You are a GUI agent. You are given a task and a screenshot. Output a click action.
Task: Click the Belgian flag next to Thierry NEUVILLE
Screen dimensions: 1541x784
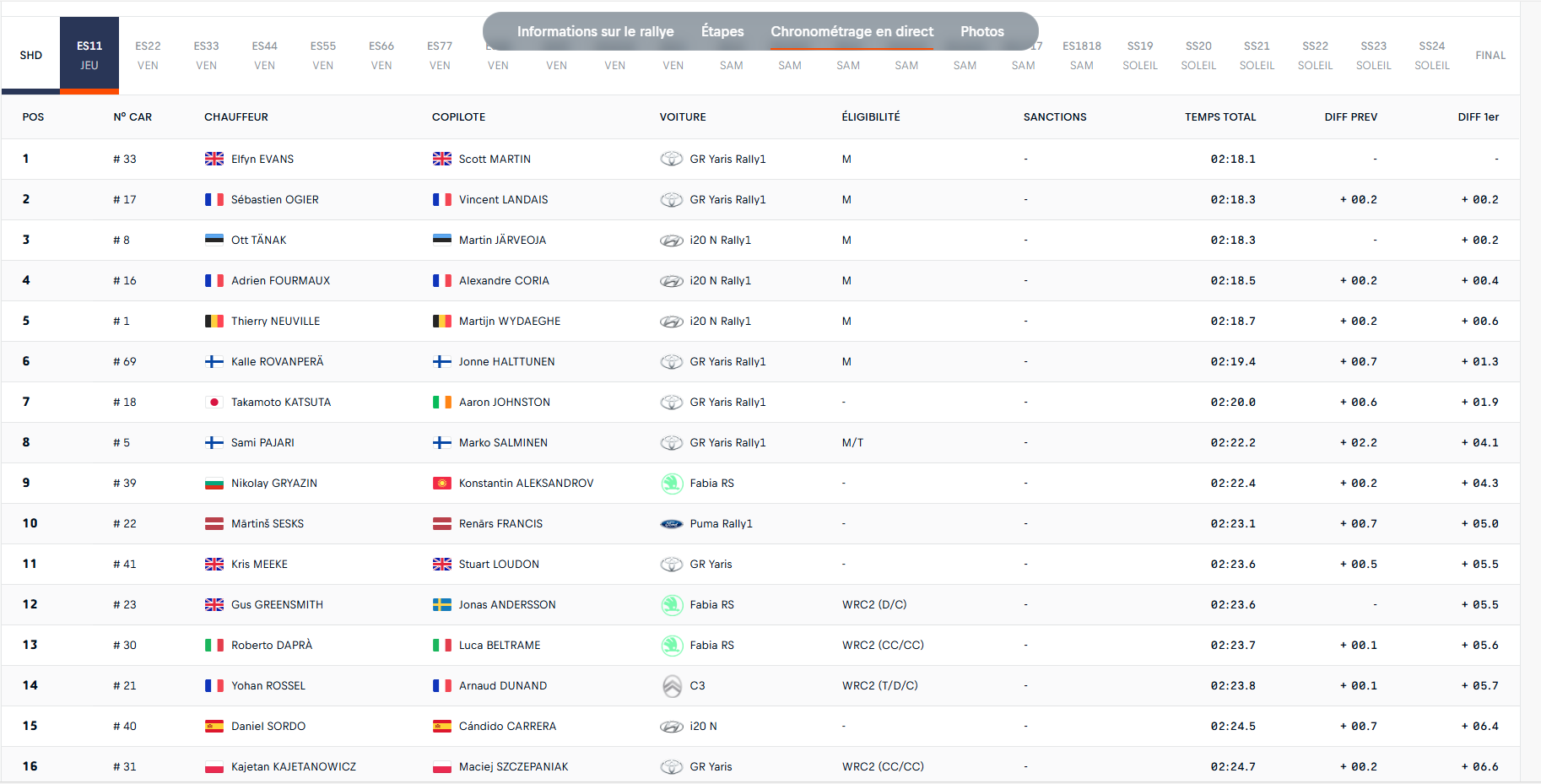214,321
